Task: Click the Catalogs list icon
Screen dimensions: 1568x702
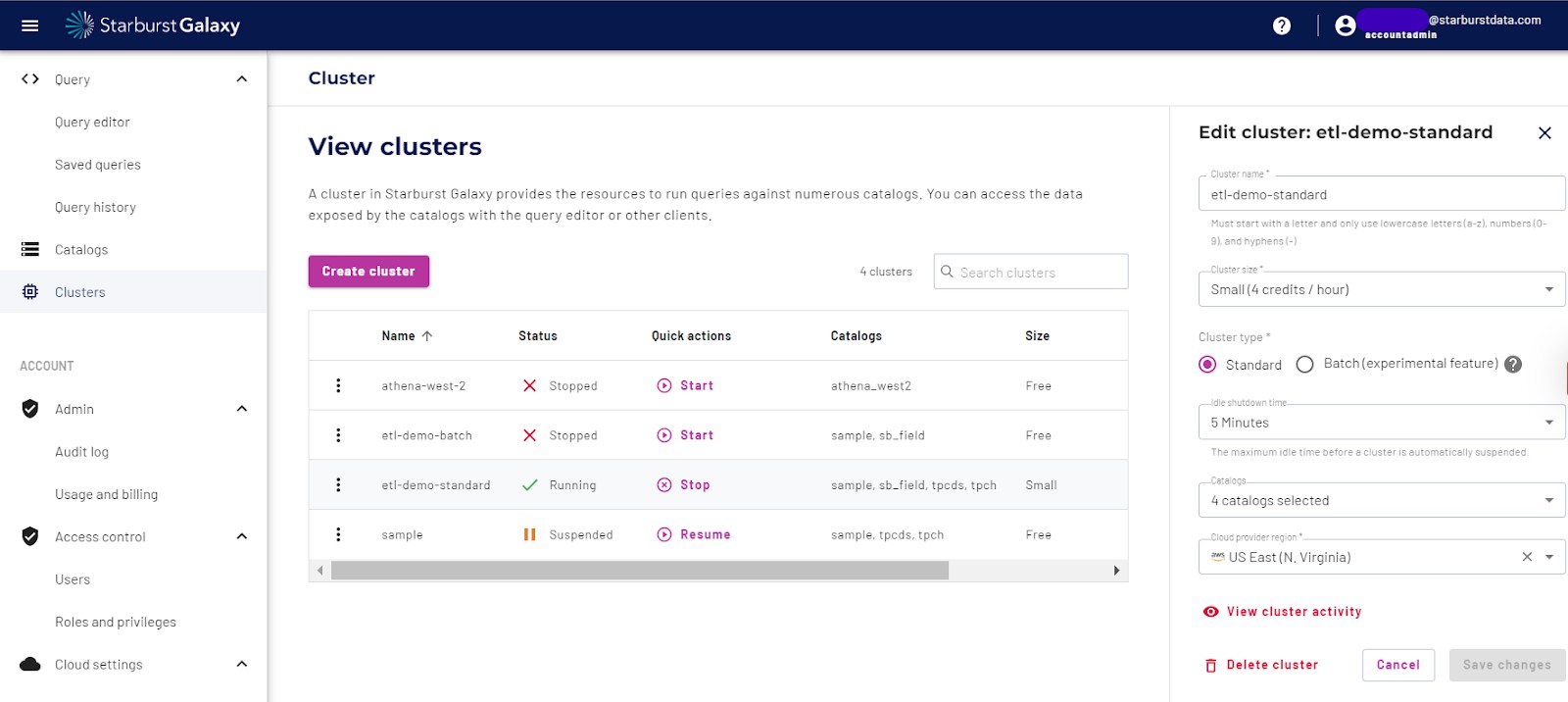Action: (30, 249)
